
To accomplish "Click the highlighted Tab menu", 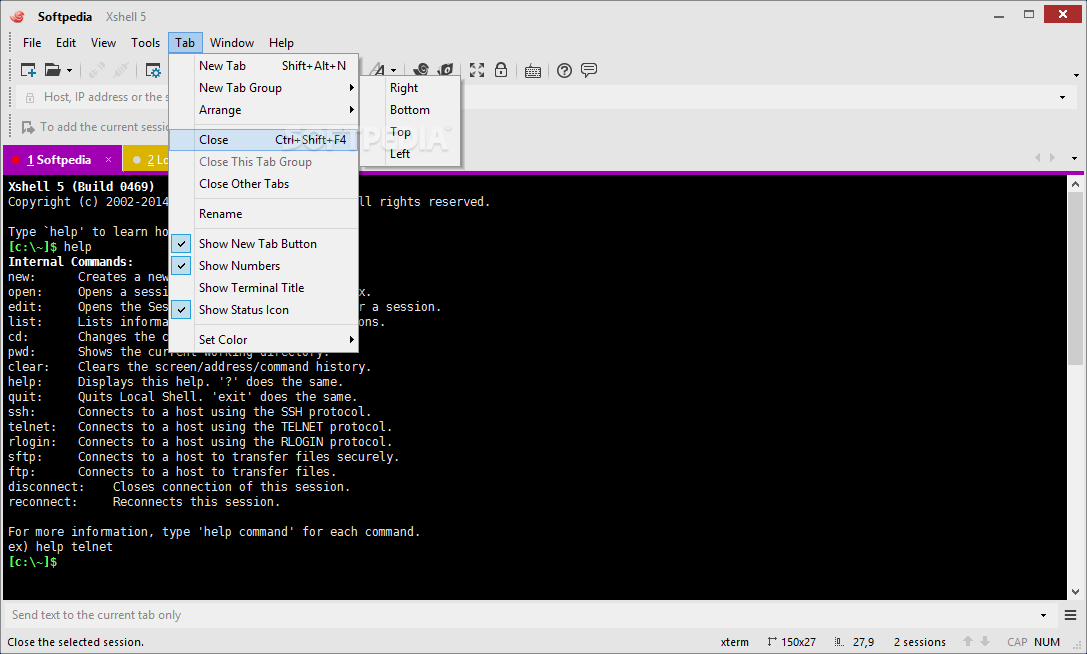I will [x=185, y=43].
